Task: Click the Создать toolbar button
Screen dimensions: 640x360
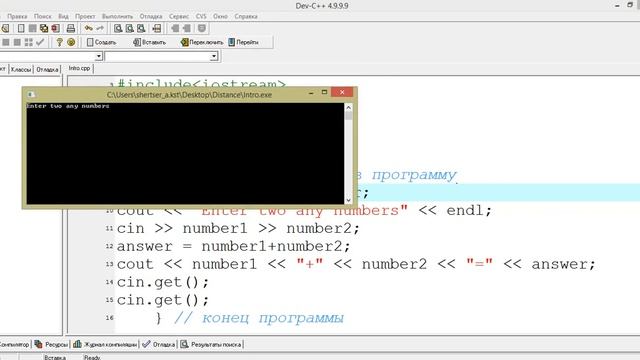Action: tap(102, 42)
